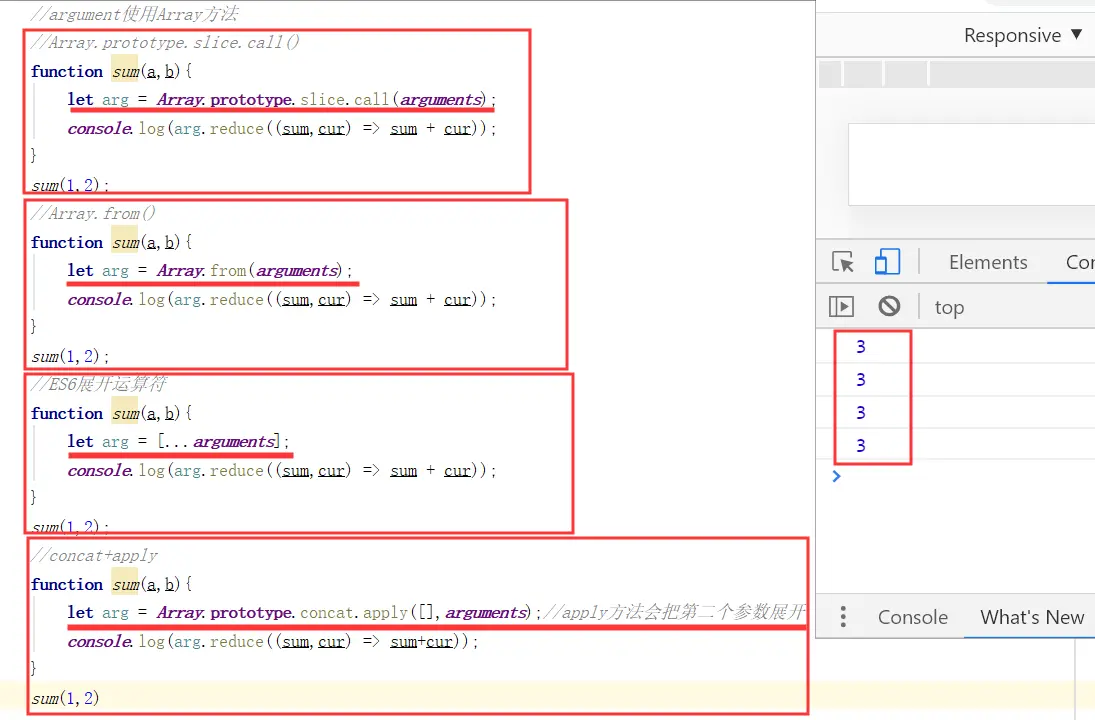1095x720 pixels.
Task: Open the Responsive device dropdown
Action: tap(1022, 35)
